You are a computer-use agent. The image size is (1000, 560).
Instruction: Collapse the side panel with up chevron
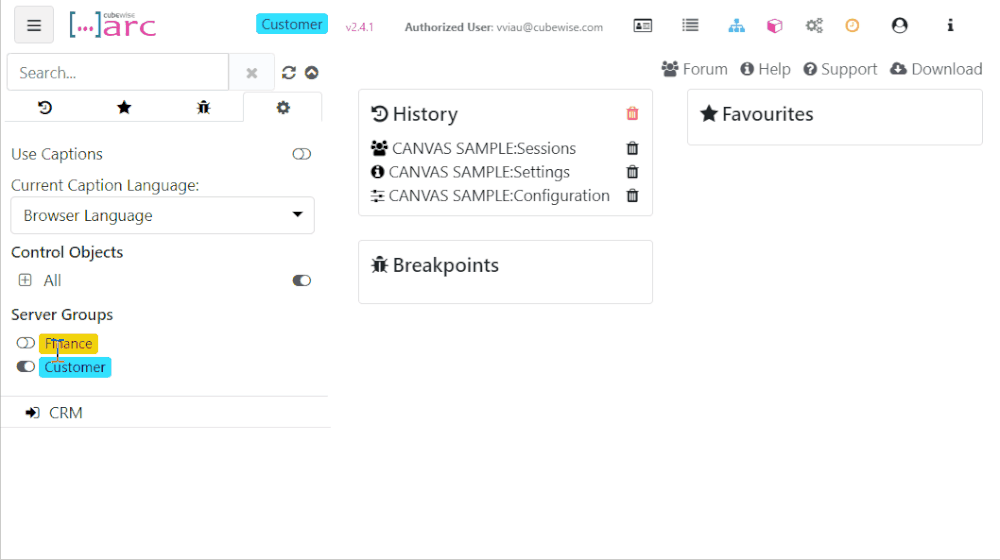(312, 73)
